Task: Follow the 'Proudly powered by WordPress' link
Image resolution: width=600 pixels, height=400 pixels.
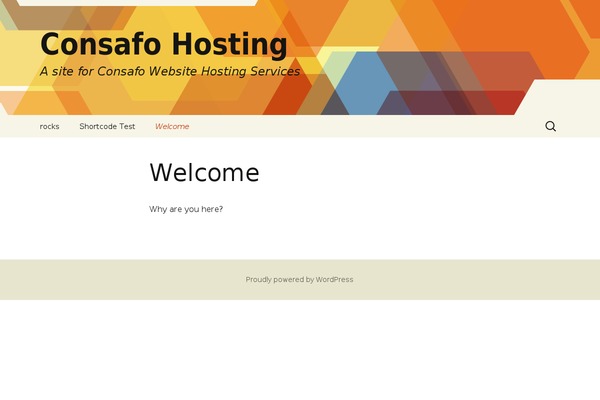Action: tap(299, 279)
